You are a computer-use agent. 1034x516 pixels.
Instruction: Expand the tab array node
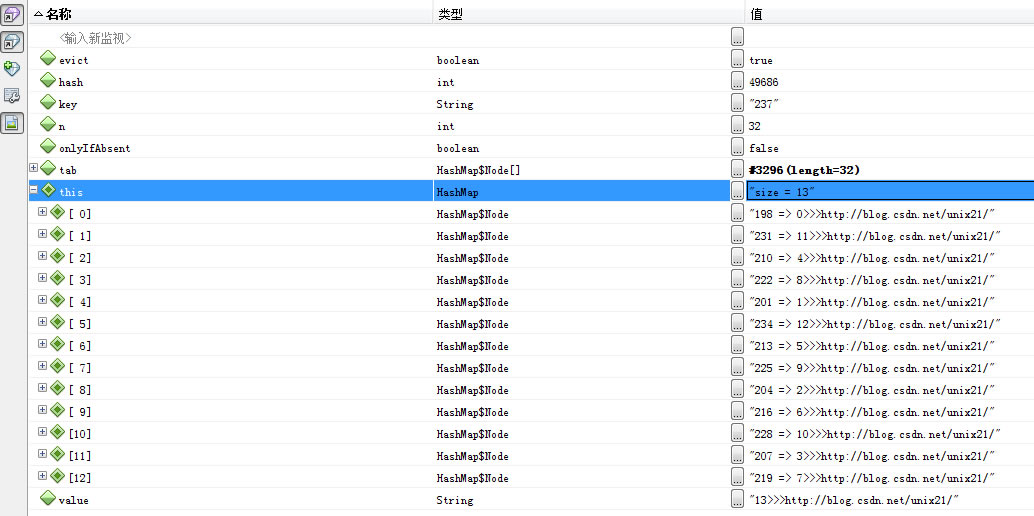[34, 168]
